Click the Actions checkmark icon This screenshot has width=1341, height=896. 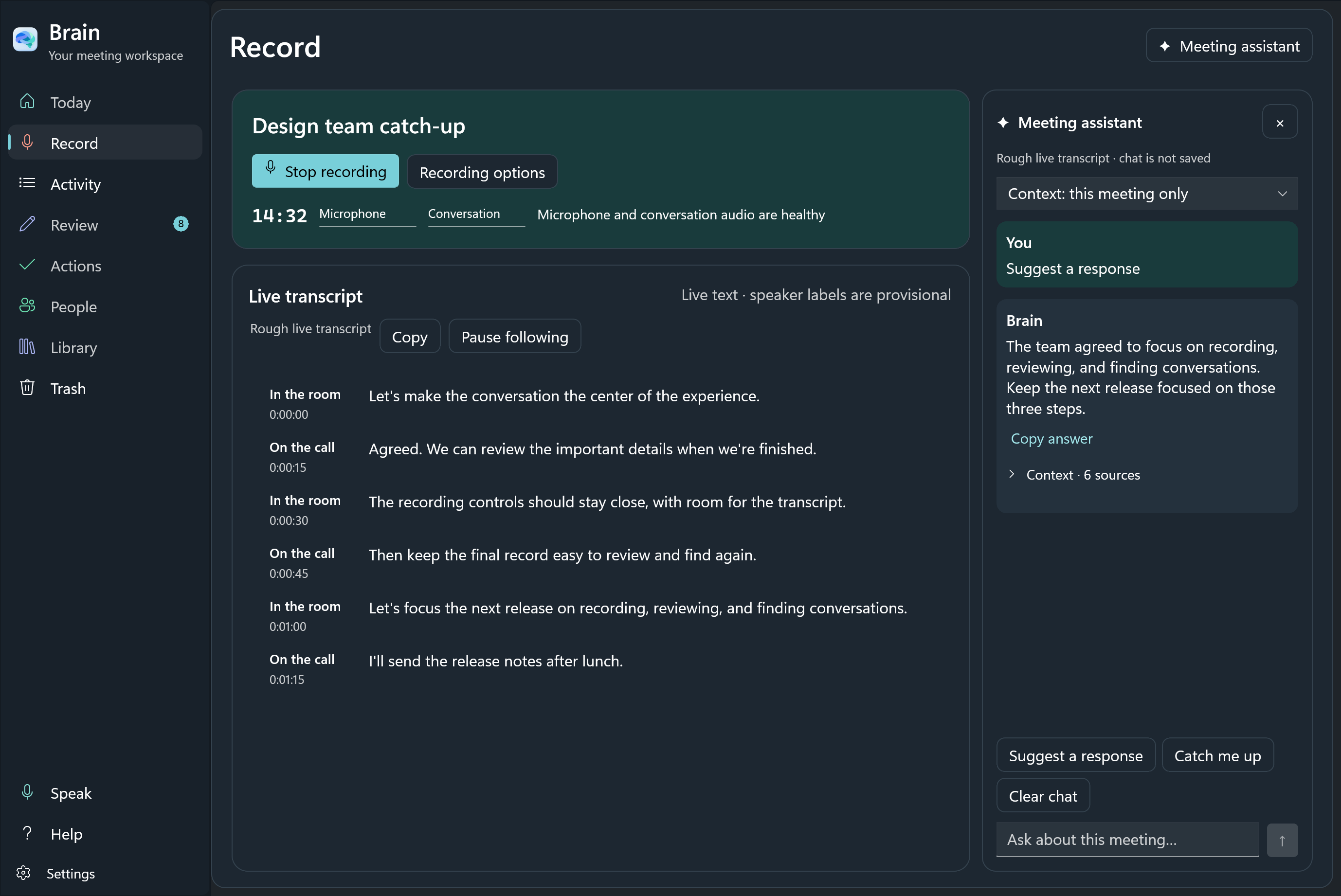(27, 265)
